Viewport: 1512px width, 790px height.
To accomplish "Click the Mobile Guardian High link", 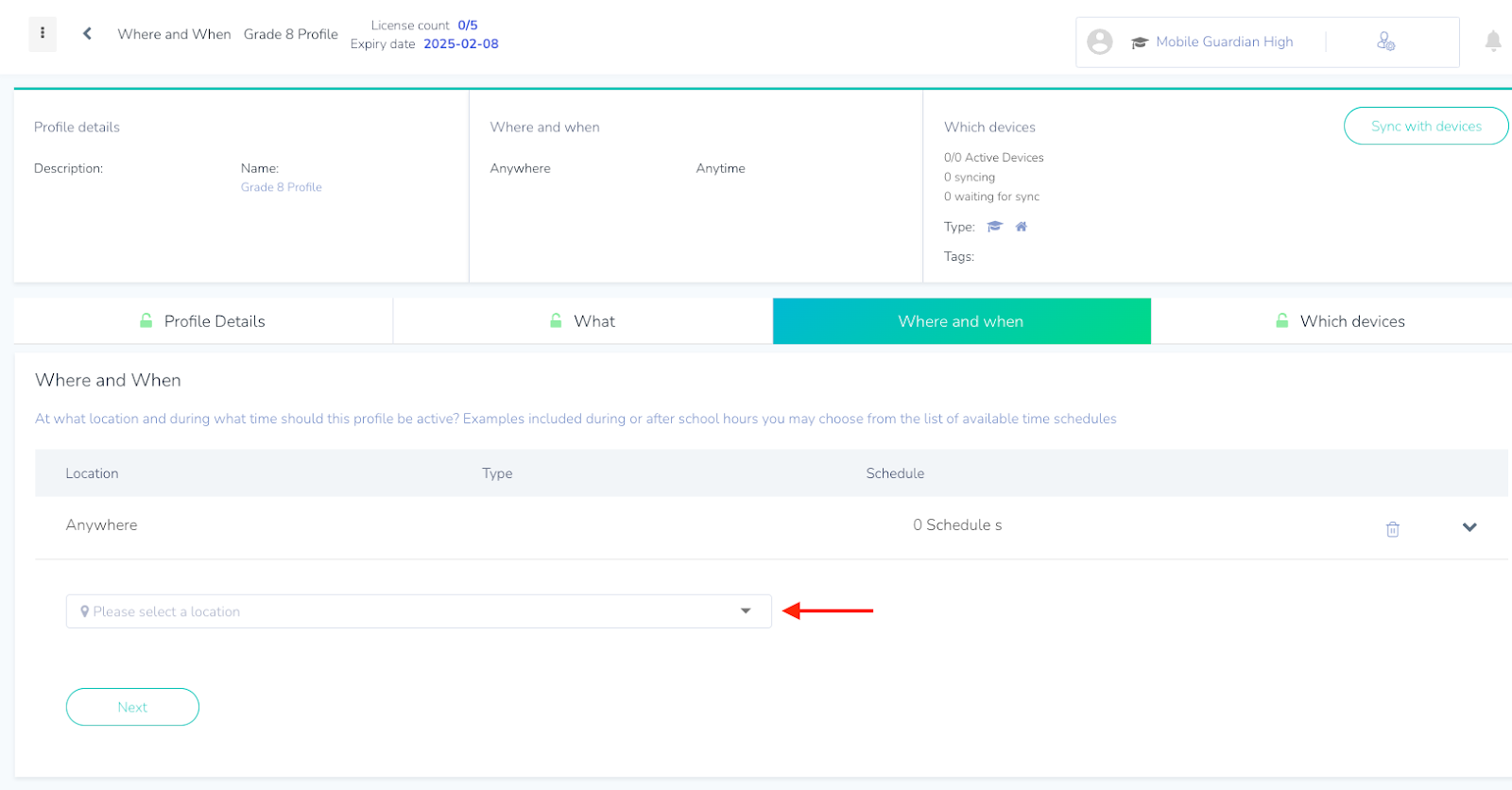I will [1224, 42].
